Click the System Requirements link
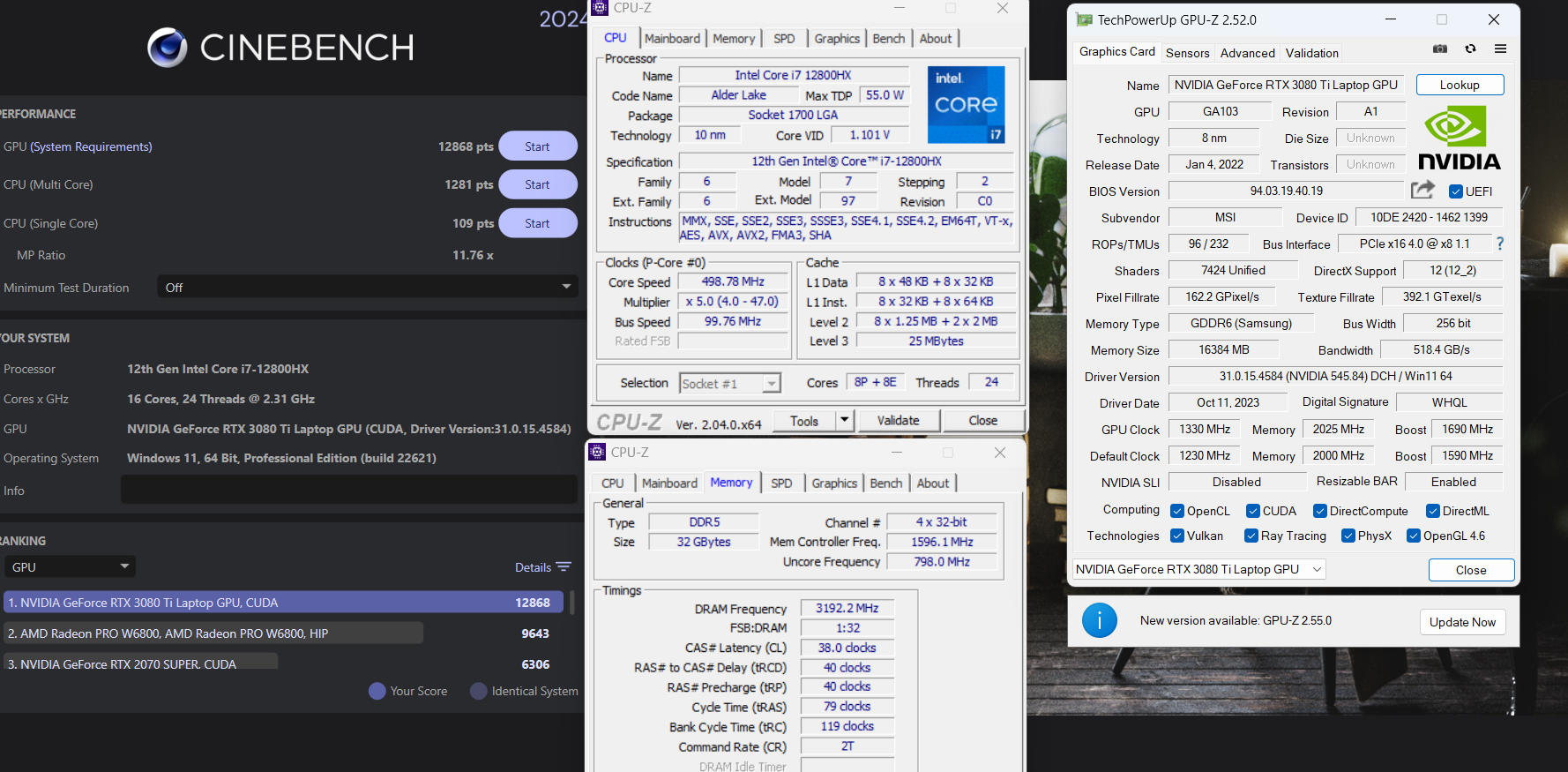The width and height of the screenshot is (1568, 772). click(x=91, y=146)
